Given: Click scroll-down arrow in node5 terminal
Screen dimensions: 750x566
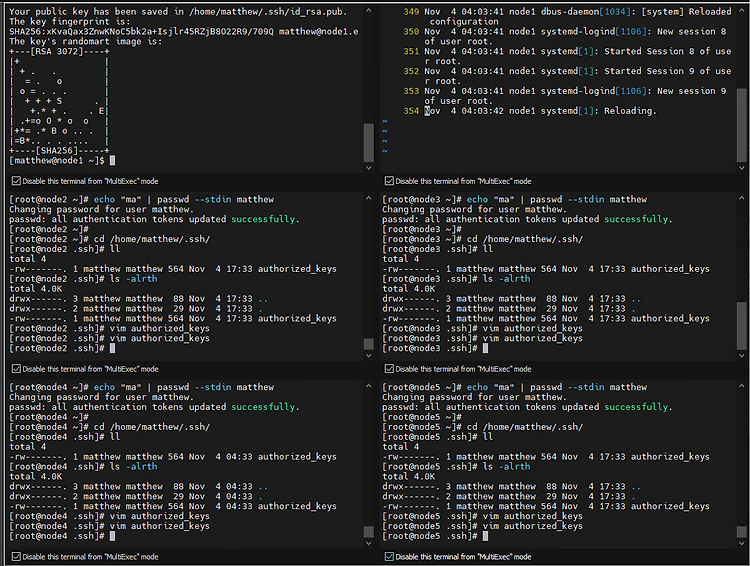Looking at the screenshot, I should (x=741, y=544).
